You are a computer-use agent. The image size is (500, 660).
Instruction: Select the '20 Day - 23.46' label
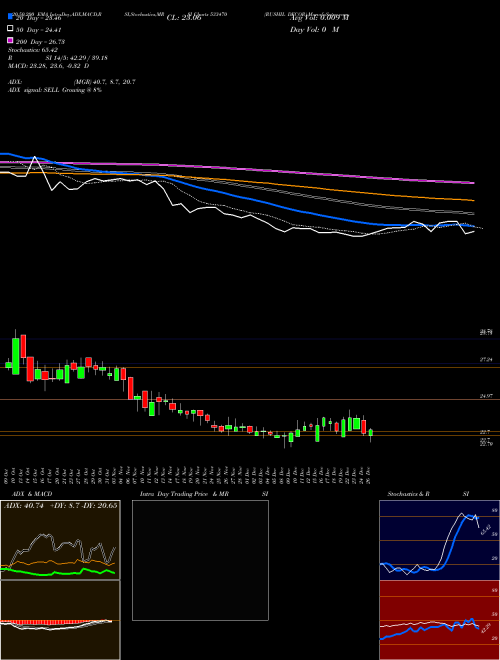click(39, 18)
